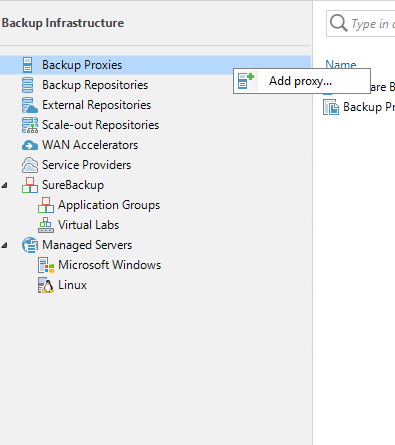
Task: Click the Virtual Labs icon
Action: tap(46, 225)
